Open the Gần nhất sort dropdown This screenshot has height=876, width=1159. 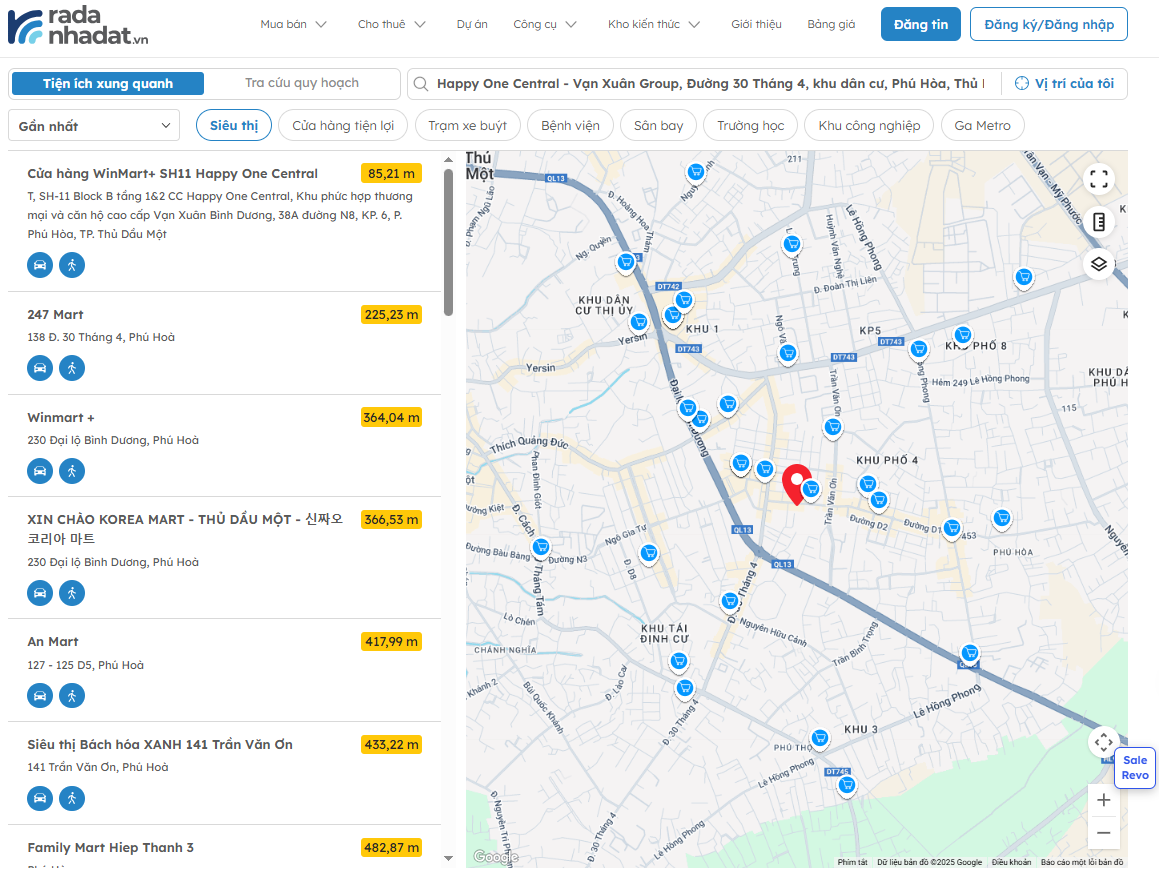[94, 126]
